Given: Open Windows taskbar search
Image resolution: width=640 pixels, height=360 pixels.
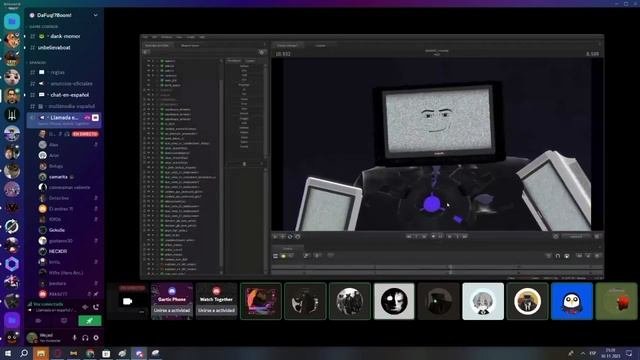Looking at the screenshot, I should [24, 353].
